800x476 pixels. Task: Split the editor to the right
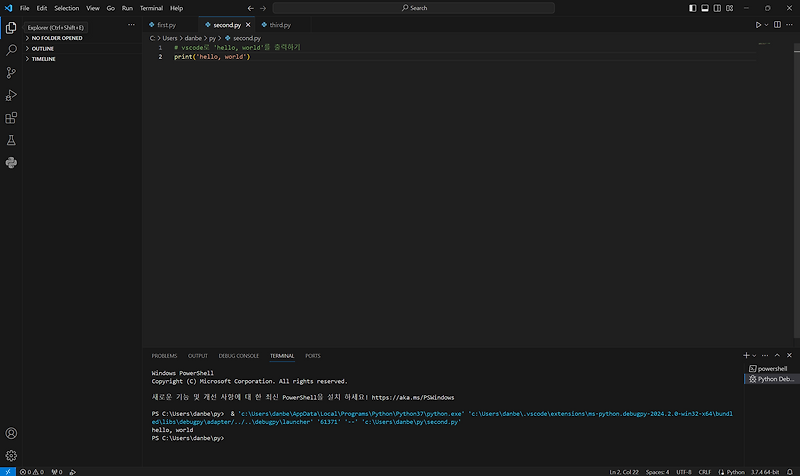pyautogui.click(x=777, y=24)
